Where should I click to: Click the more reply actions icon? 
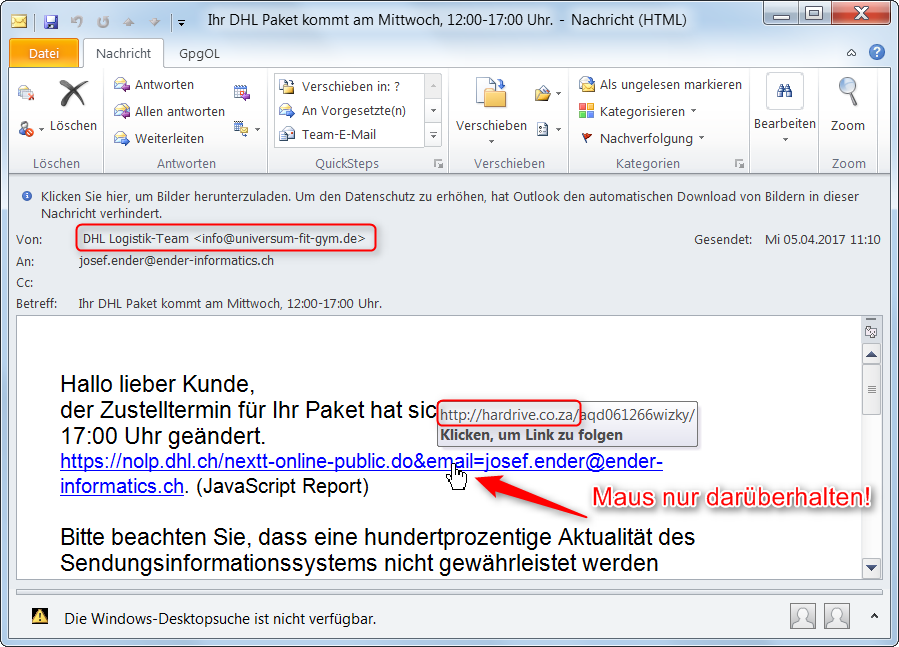point(241,128)
